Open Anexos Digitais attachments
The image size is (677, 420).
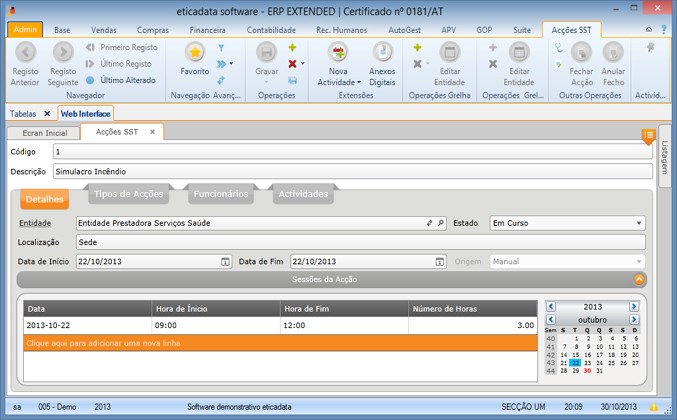382,54
